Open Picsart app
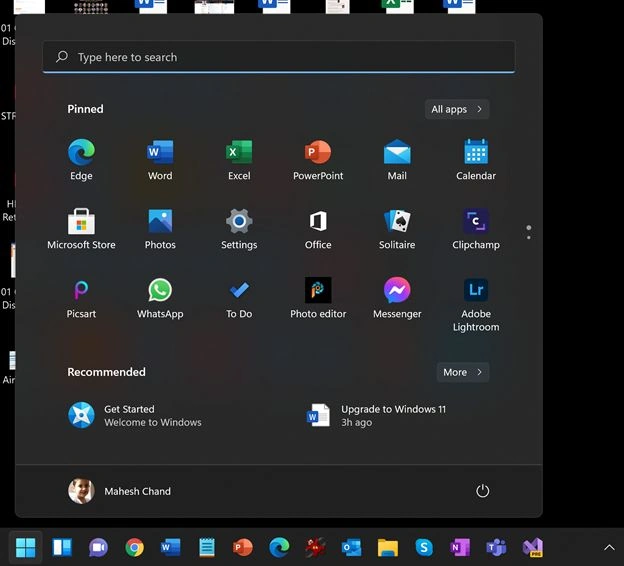This screenshot has width=624, height=566. pyautogui.click(x=81, y=298)
